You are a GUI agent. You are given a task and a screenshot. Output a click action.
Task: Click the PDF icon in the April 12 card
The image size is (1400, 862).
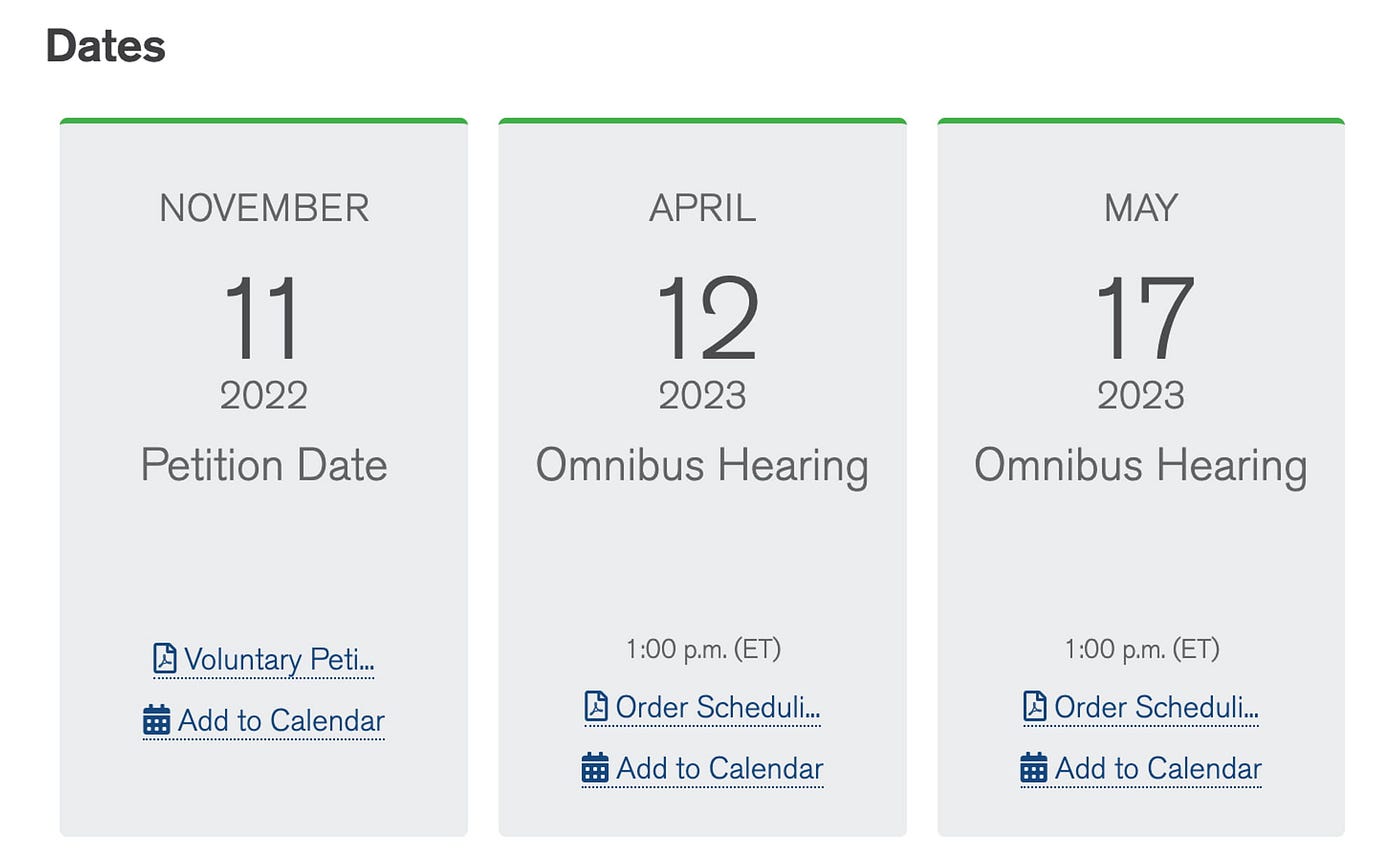[x=596, y=707]
